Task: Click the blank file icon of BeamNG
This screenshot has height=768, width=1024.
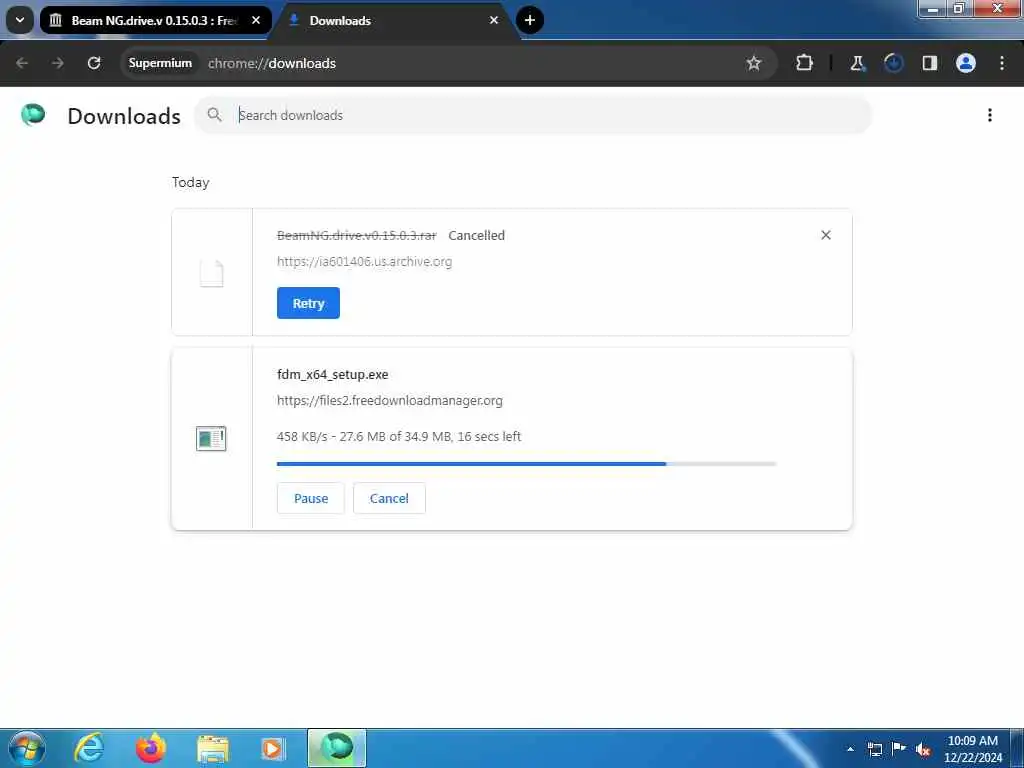Action: pyautogui.click(x=212, y=273)
